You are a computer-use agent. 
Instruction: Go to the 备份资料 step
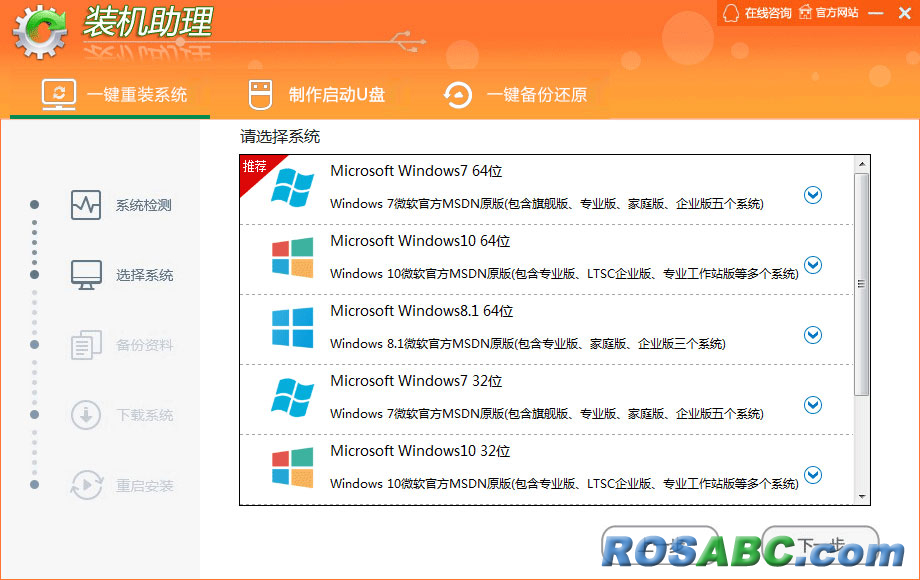pos(144,345)
